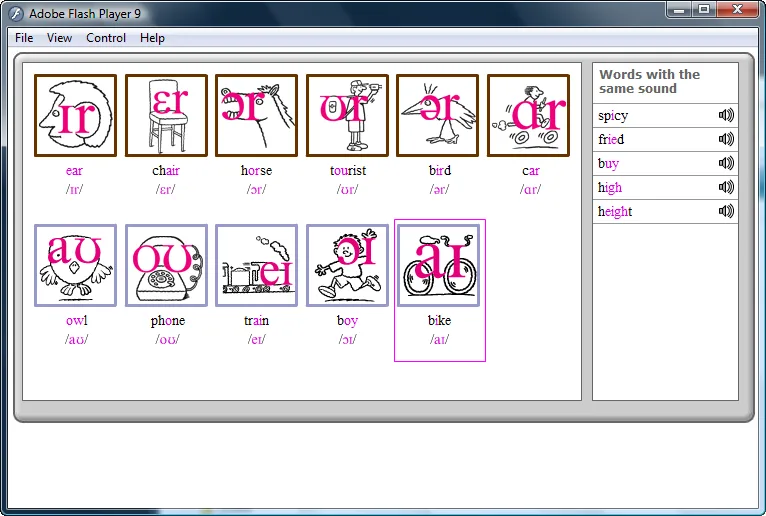Click the 'chair' word label
Image resolution: width=766 pixels, height=516 pixels.
(x=166, y=171)
